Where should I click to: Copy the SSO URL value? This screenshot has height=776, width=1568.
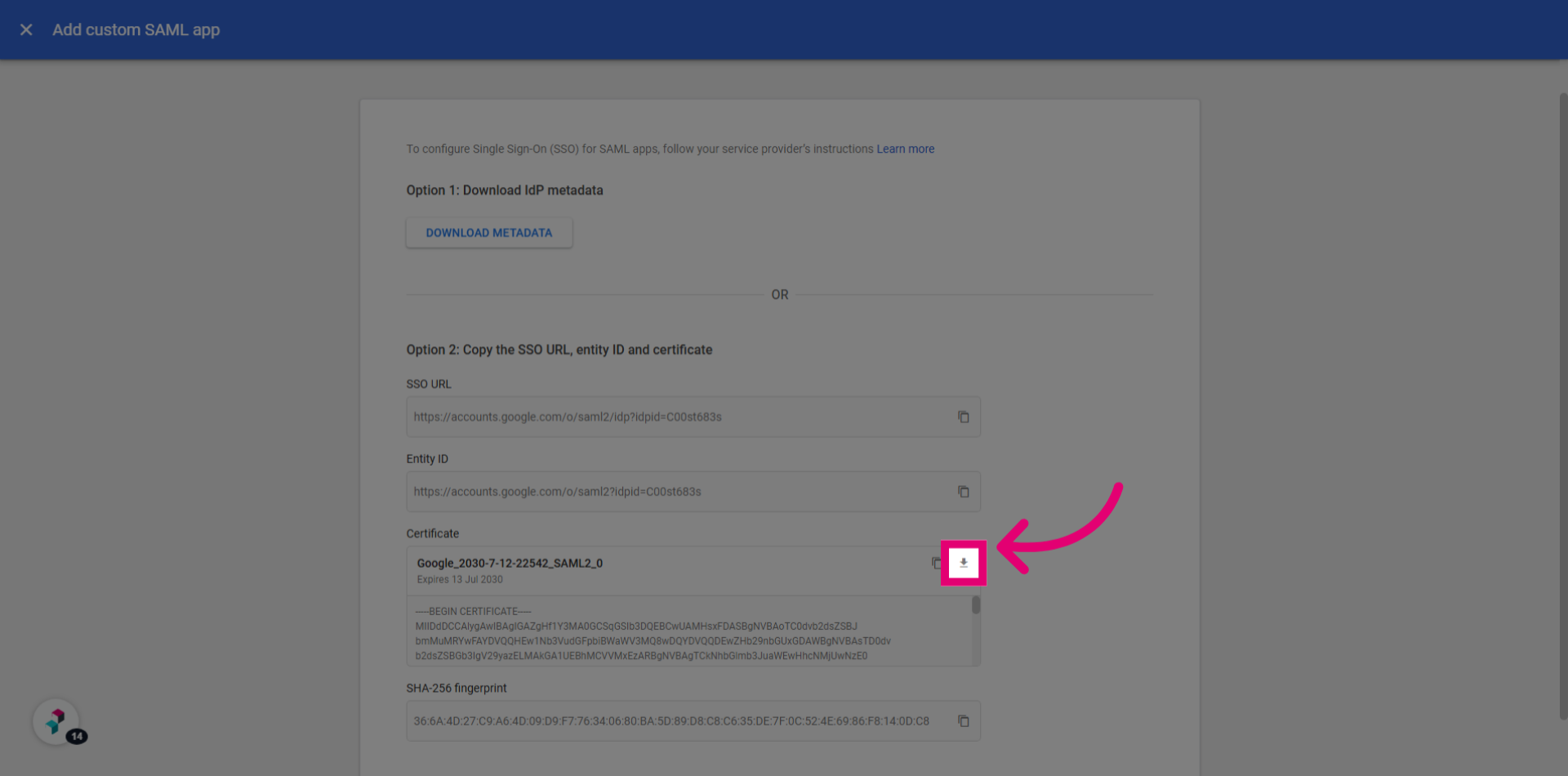[x=964, y=417]
